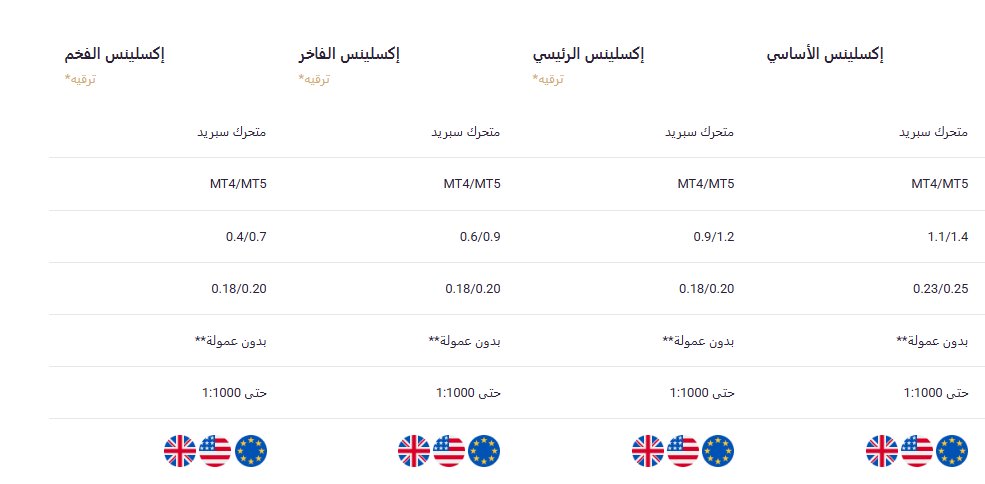Click the إكسلينس الرئيسي account heading
Screen dimensions: 985x484
click(587, 55)
